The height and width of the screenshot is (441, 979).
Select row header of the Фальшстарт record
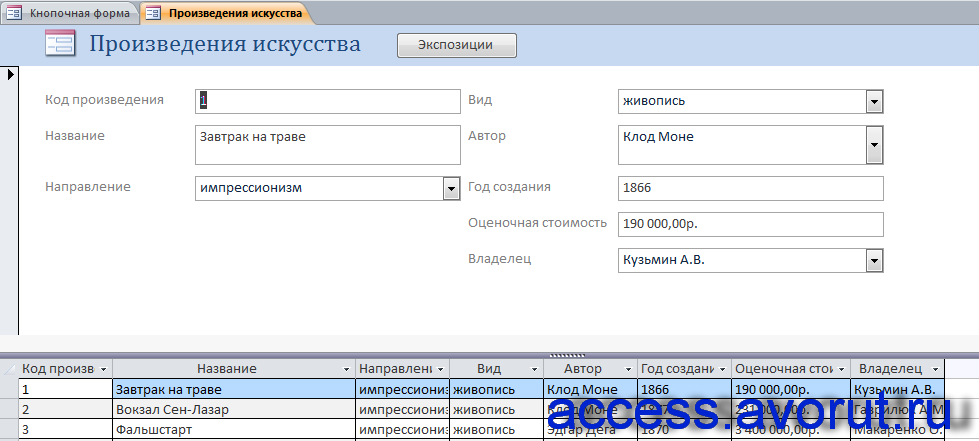click(9, 430)
